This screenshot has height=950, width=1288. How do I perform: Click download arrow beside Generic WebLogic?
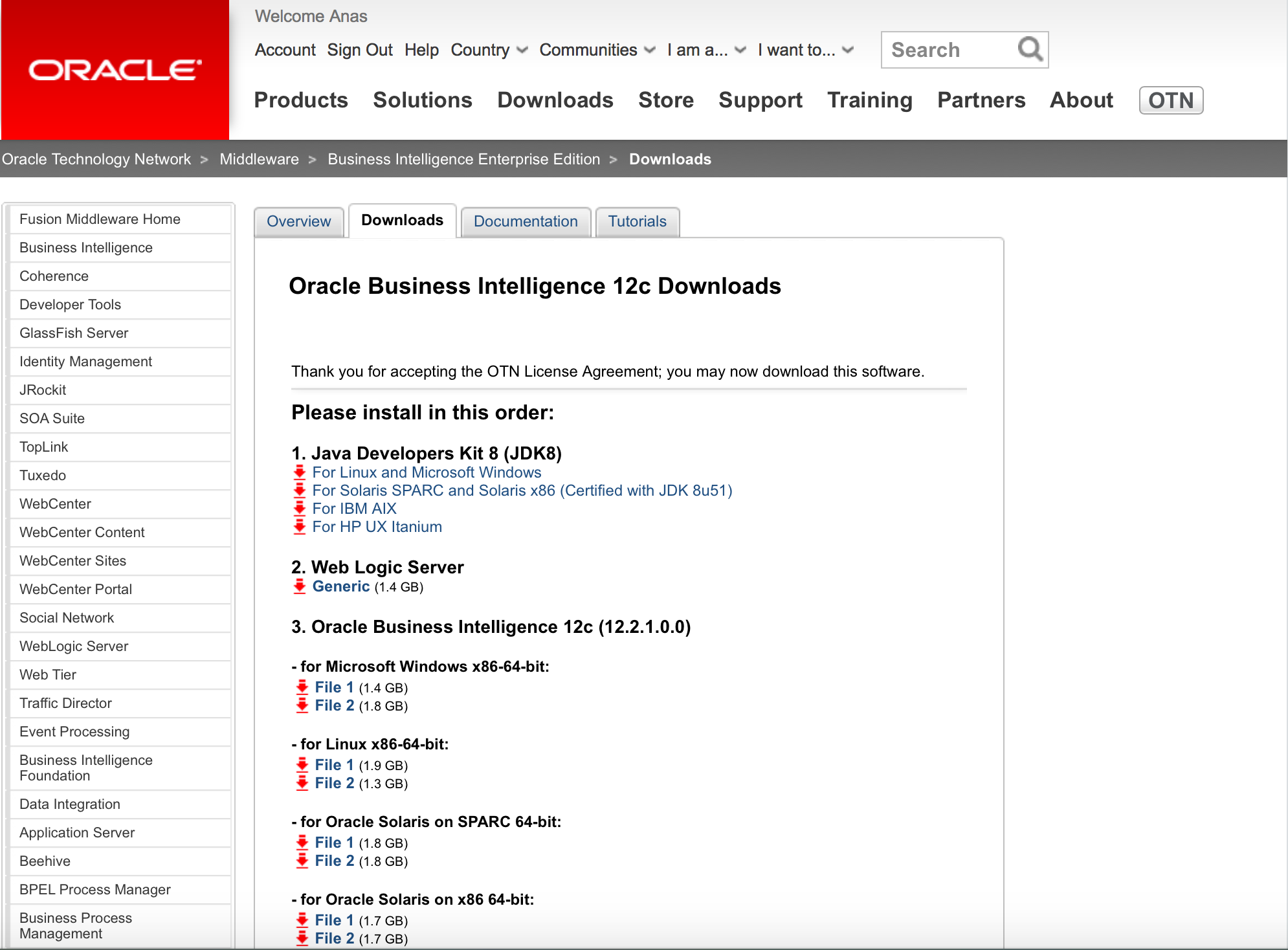(299, 586)
